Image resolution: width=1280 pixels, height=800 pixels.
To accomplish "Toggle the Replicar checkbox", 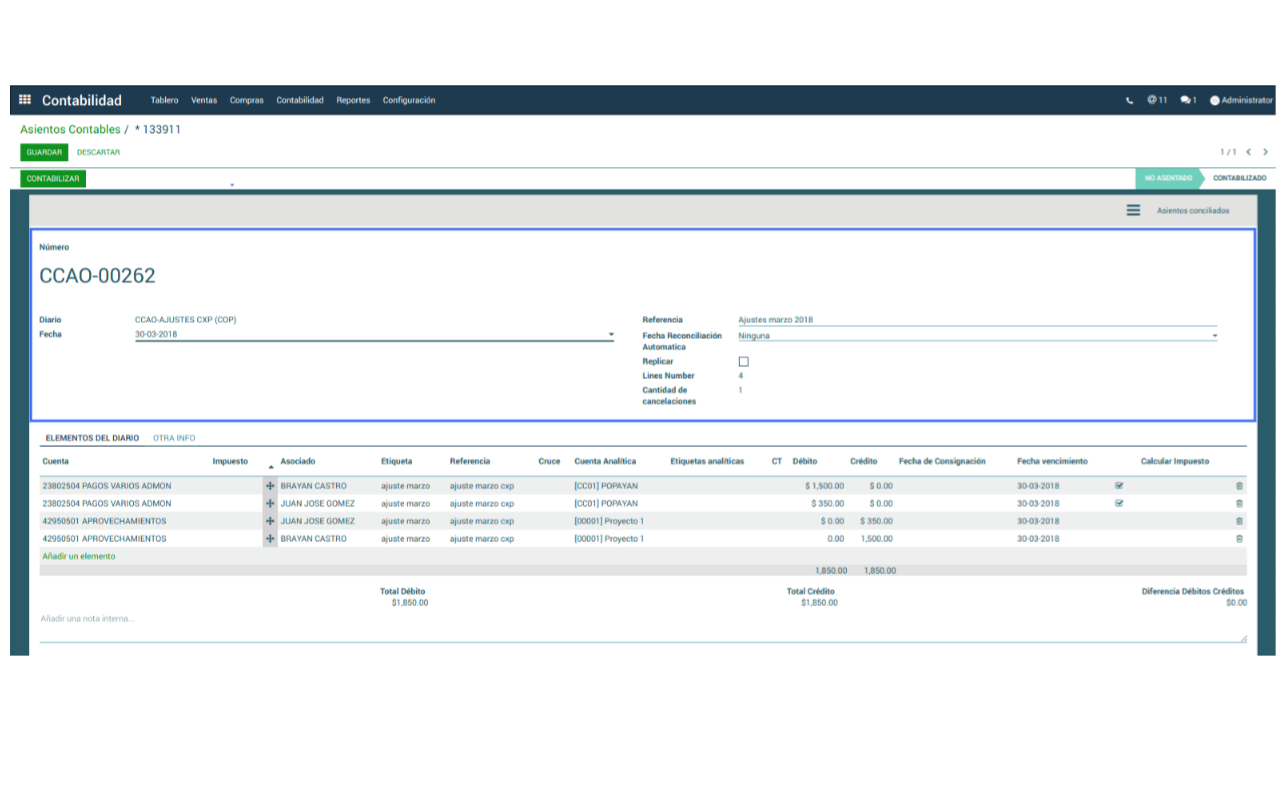I will click(743, 361).
